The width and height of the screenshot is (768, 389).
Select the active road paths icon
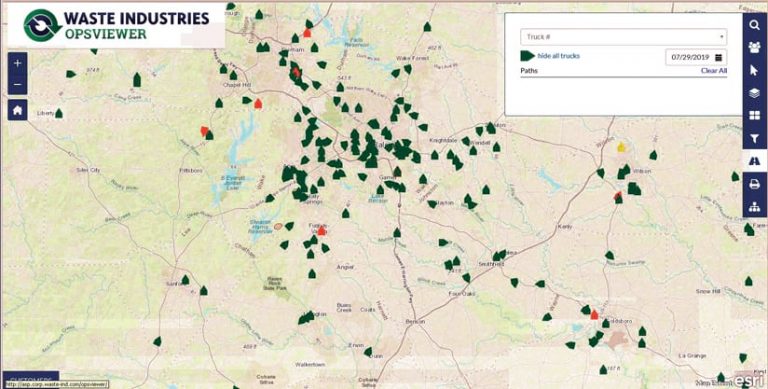754,161
